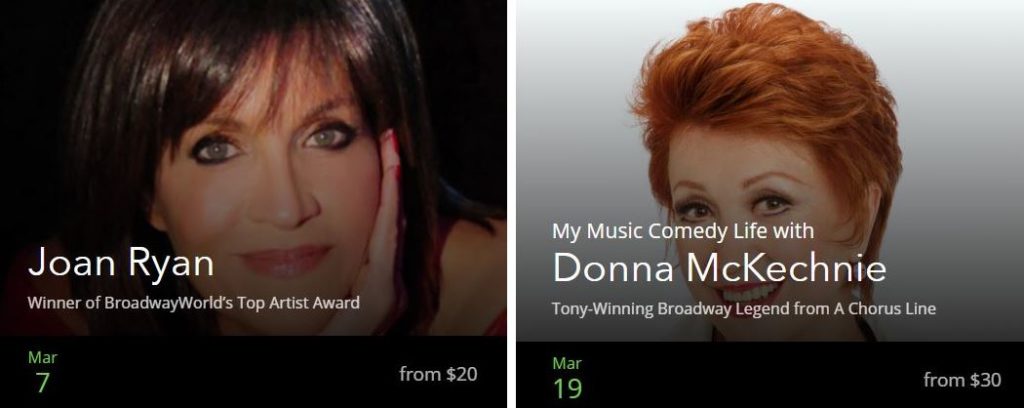This screenshot has height=408, width=1024.
Task: Open the Joan Ryan event title
Action: (121, 264)
